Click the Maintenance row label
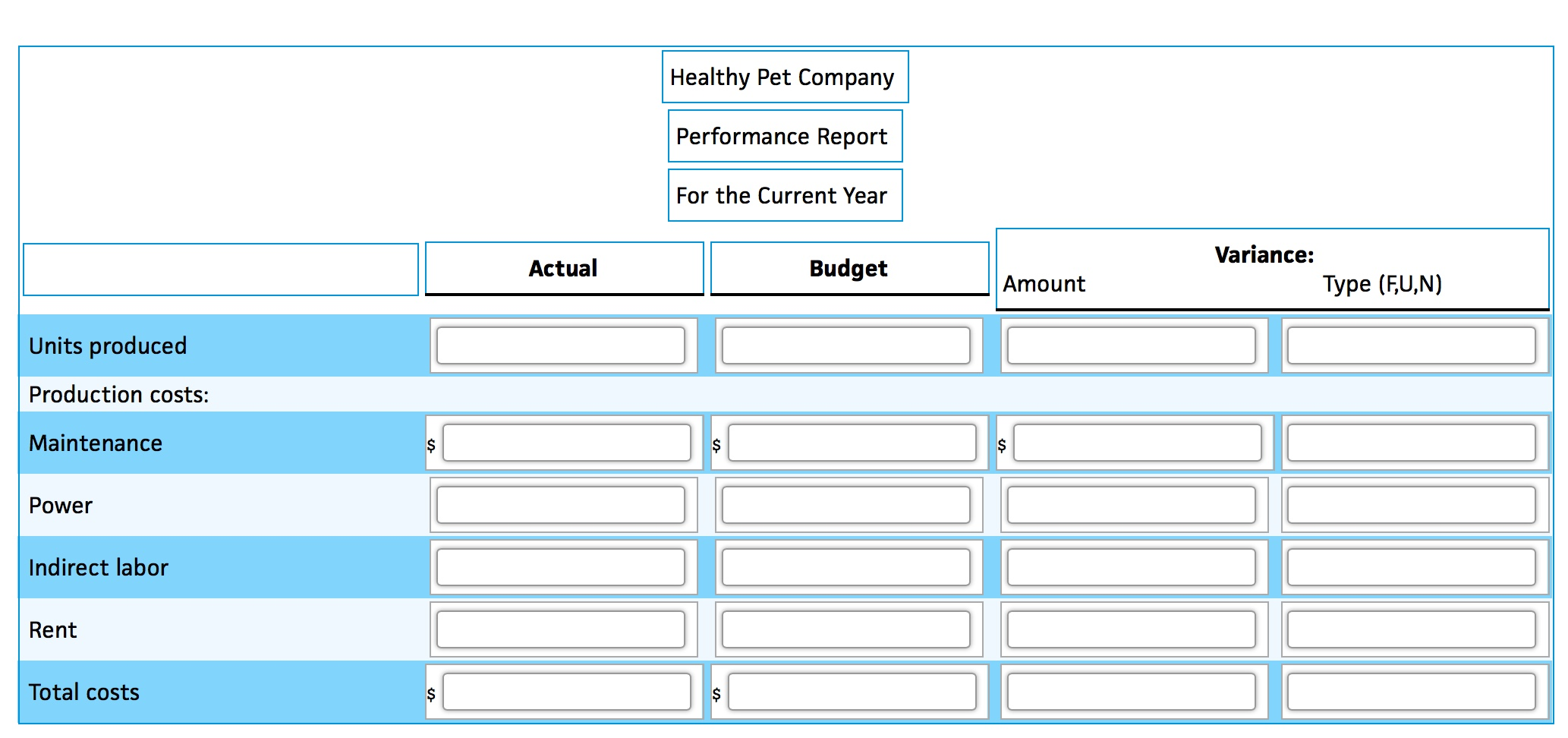Image resolution: width=1568 pixels, height=738 pixels. point(96,443)
